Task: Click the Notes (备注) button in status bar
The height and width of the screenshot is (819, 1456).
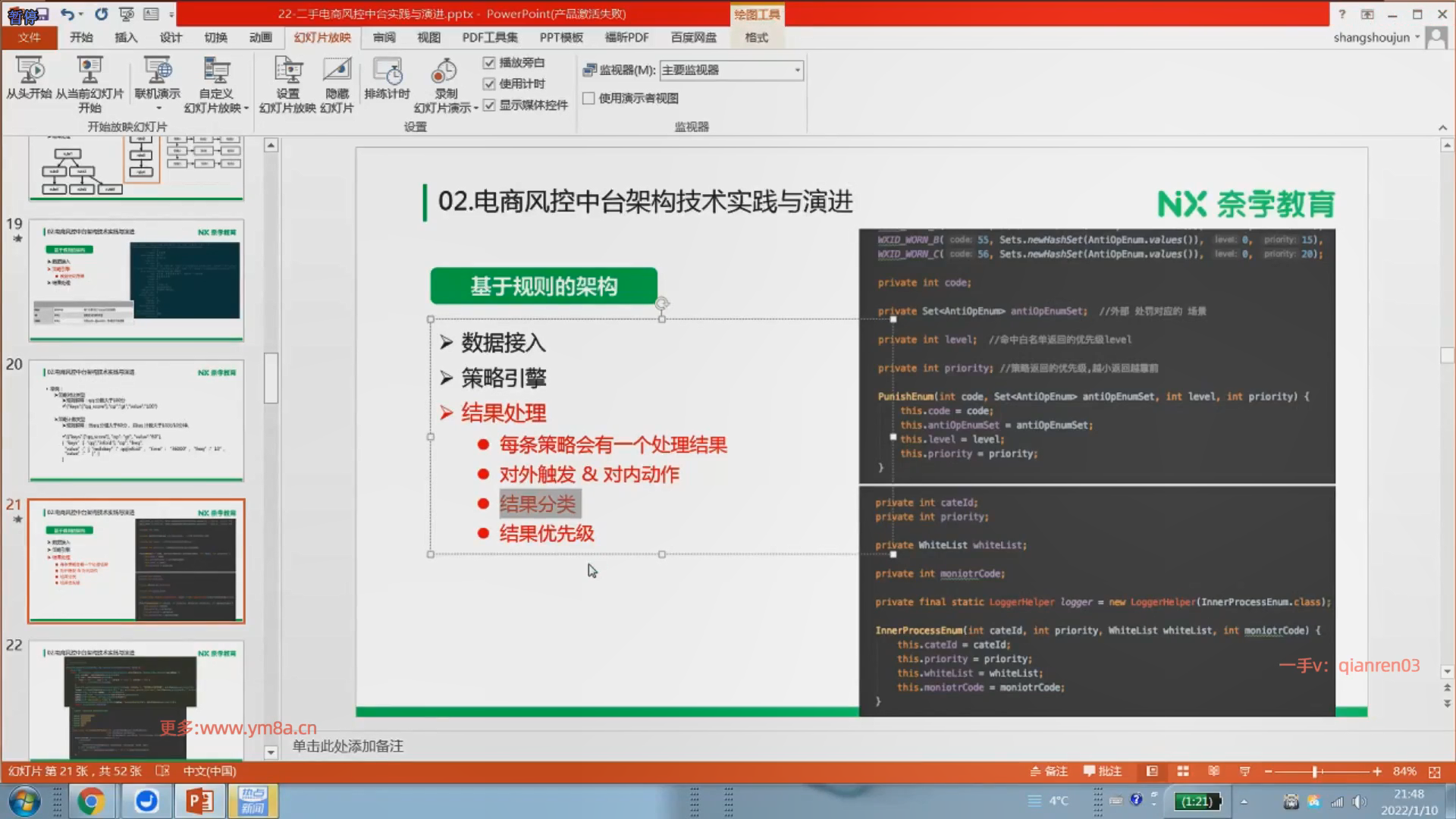Action: click(x=1049, y=771)
